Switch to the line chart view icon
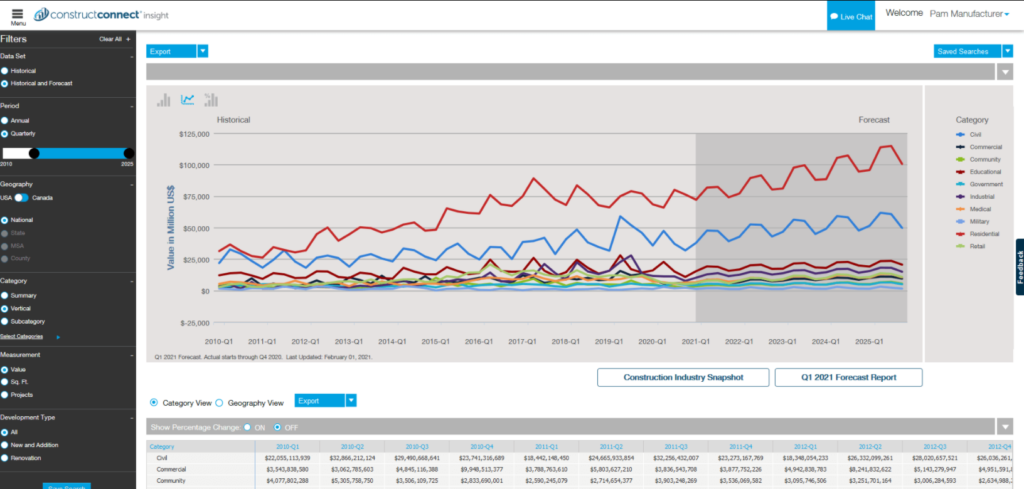Screen dimensions: 1024x489 point(187,99)
